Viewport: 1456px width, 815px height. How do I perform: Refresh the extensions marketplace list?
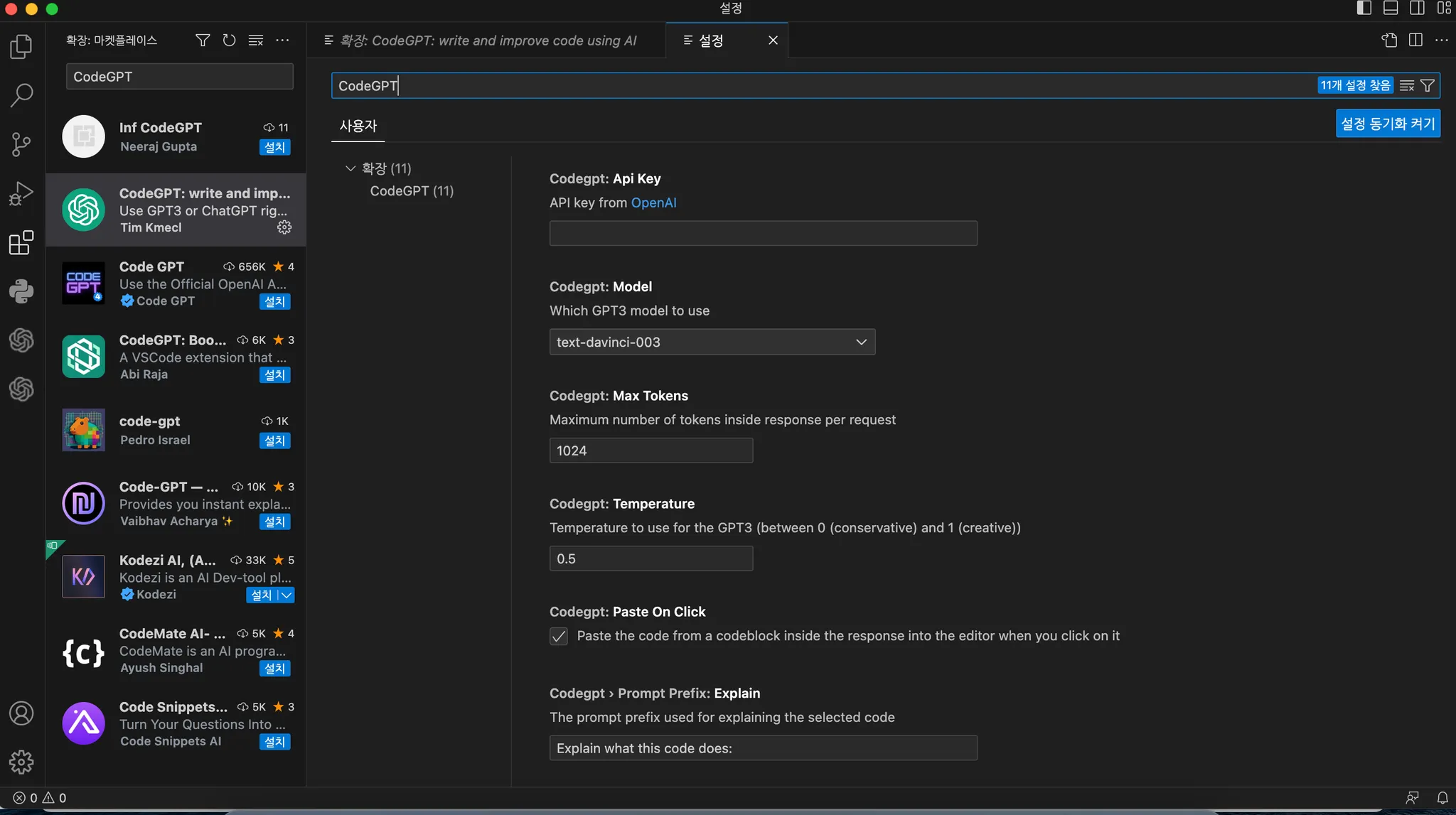pyautogui.click(x=229, y=41)
